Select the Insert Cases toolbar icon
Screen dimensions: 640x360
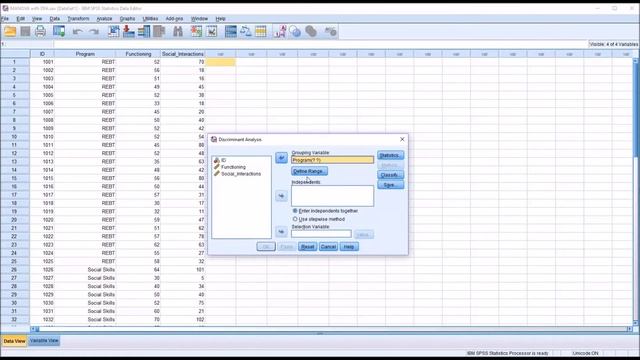[196, 31]
